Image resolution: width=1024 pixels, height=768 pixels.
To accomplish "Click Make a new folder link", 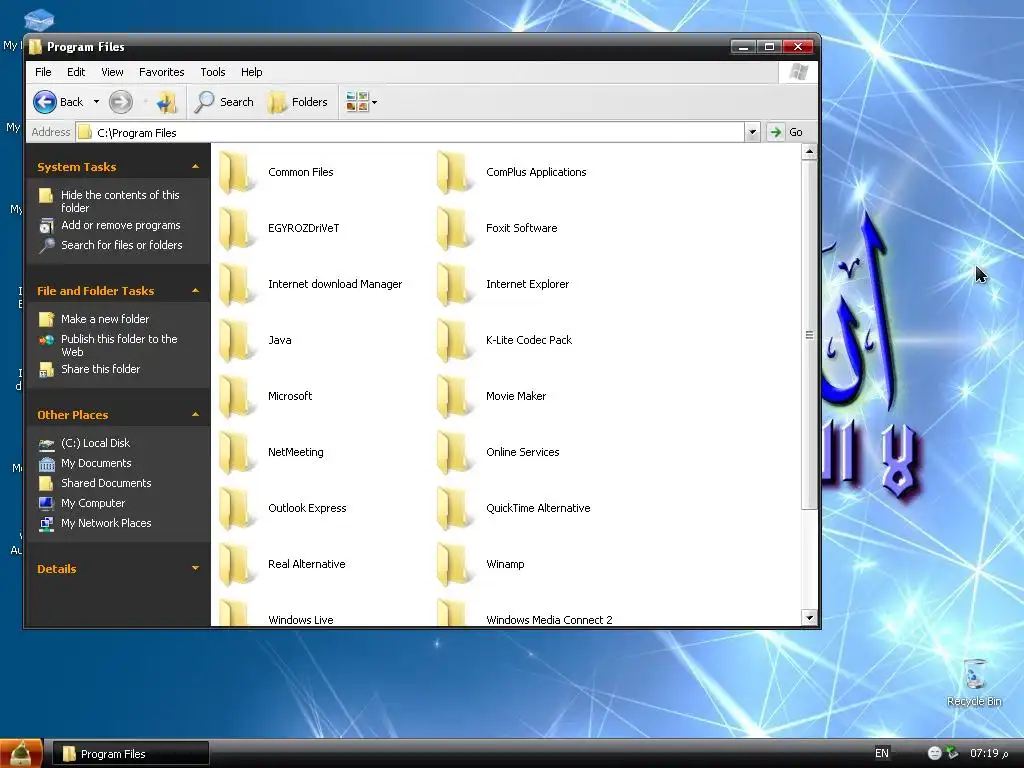I will 105,319.
